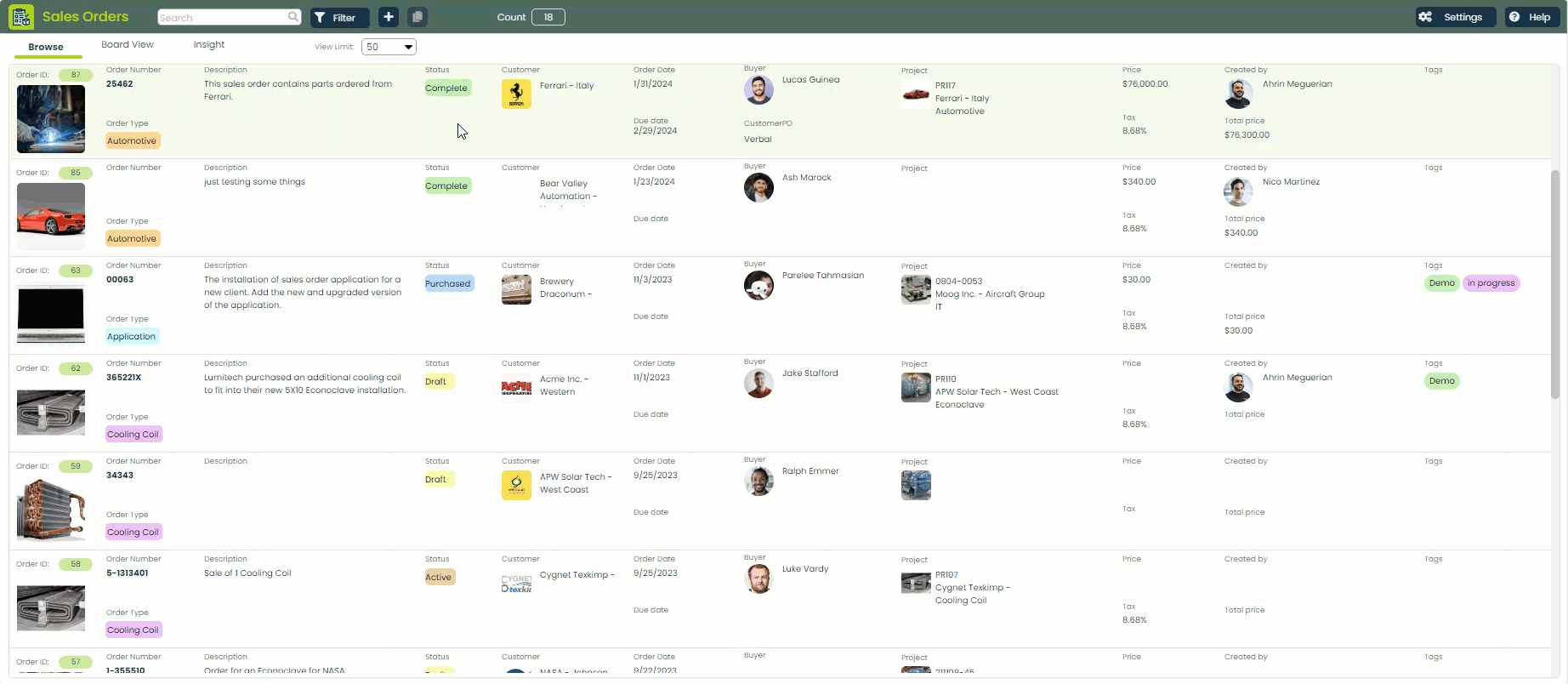The height and width of the screenshot is (684, 1568).
Task: Click the price $340.00 under Price
Action: (1139, 182)
